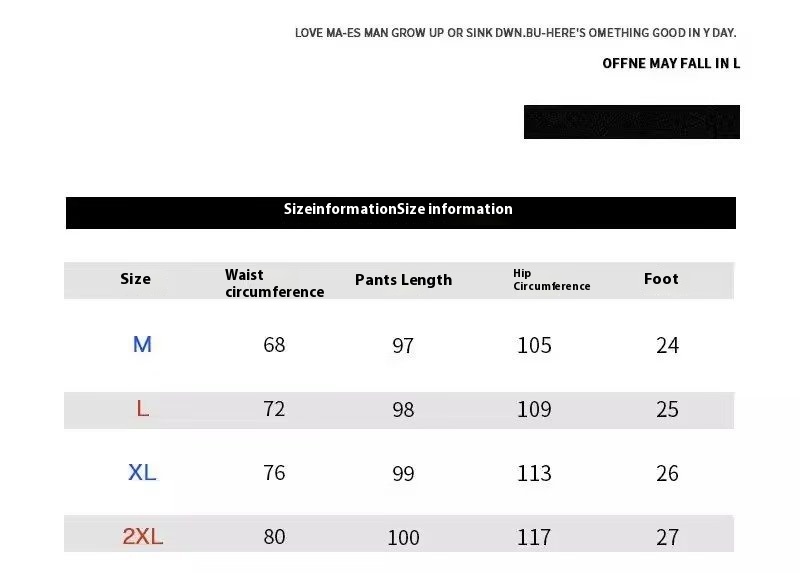Click foot value 27 in 2XL row

667,537
